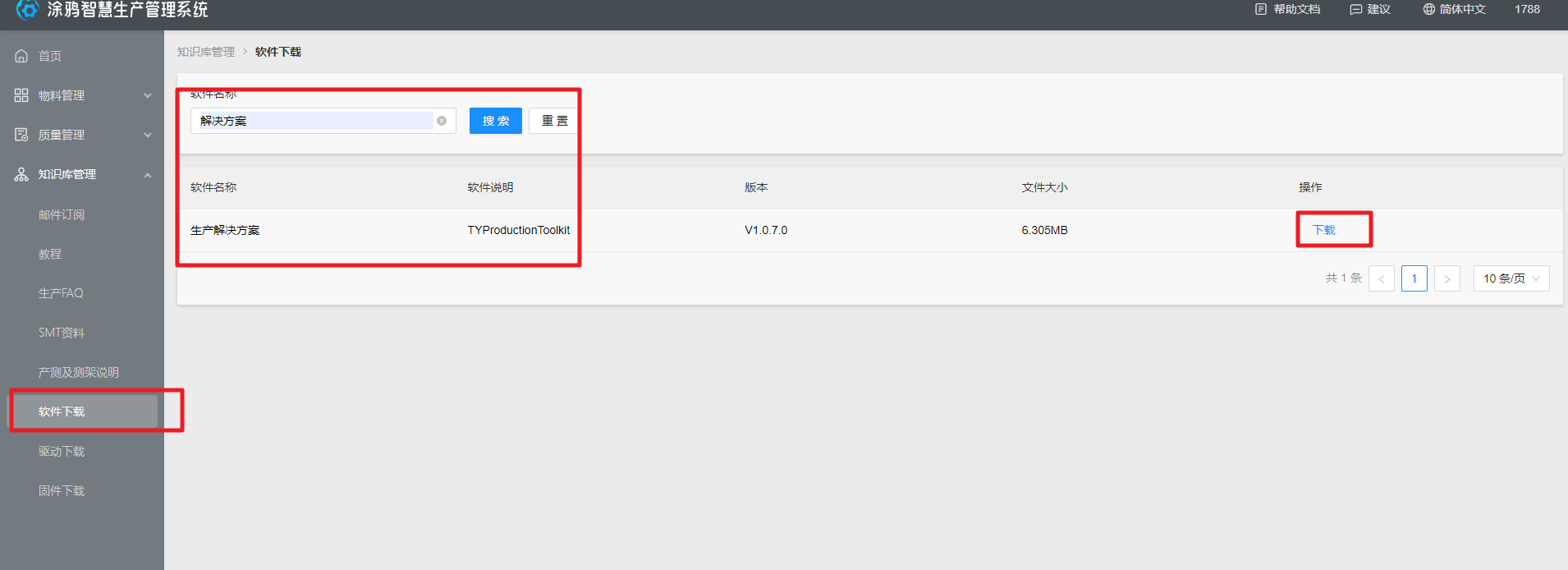Image resolution: width=1568 pixels, height=570 pixels.
Task: Switch language via 简体中文
Action: (x=1462, y=9)
